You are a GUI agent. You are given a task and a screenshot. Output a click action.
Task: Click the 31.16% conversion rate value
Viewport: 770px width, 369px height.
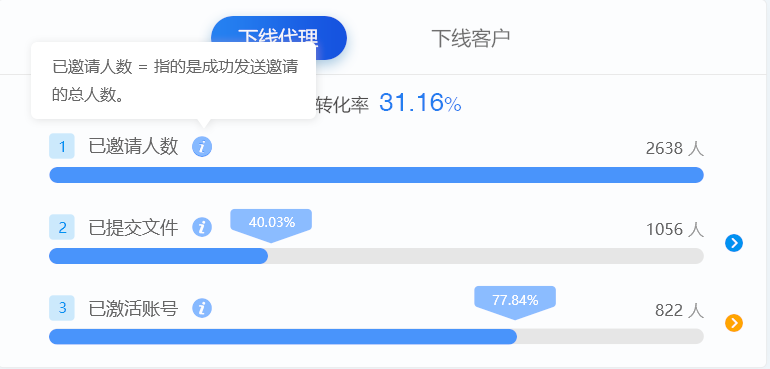pyautogui.click(x=420, y=103)
